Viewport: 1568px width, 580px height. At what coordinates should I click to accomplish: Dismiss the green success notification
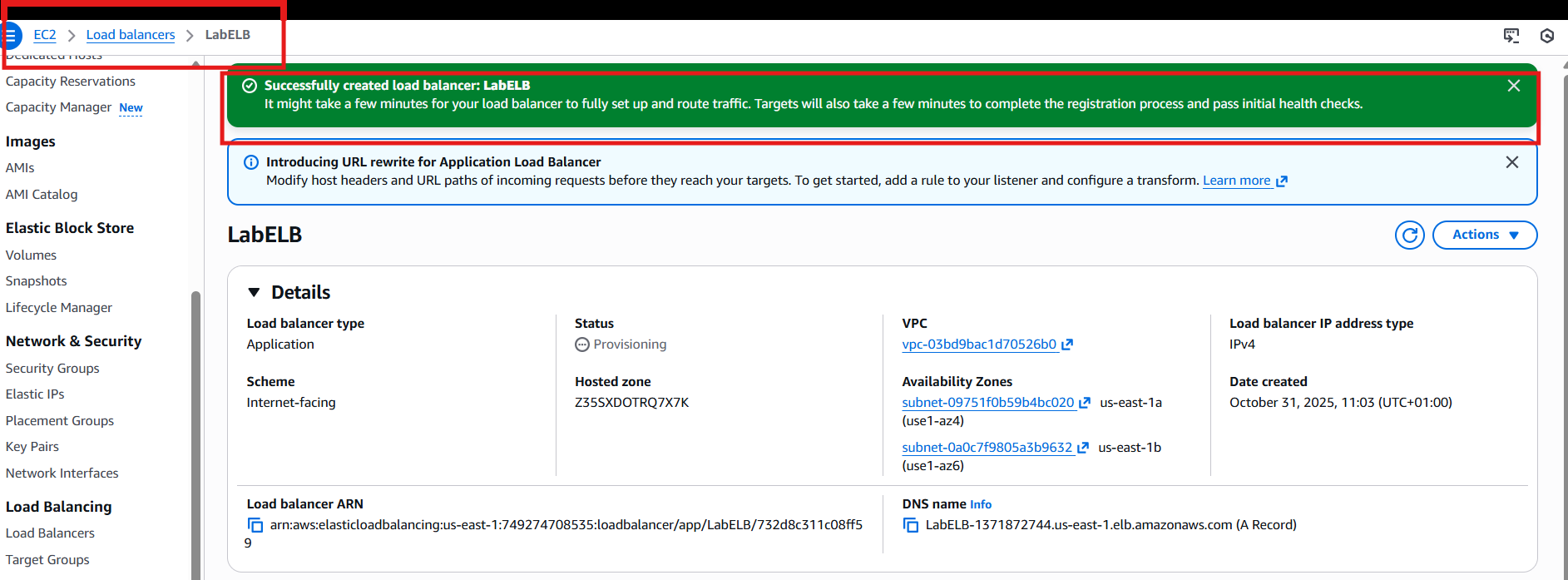pos(1513,86)
